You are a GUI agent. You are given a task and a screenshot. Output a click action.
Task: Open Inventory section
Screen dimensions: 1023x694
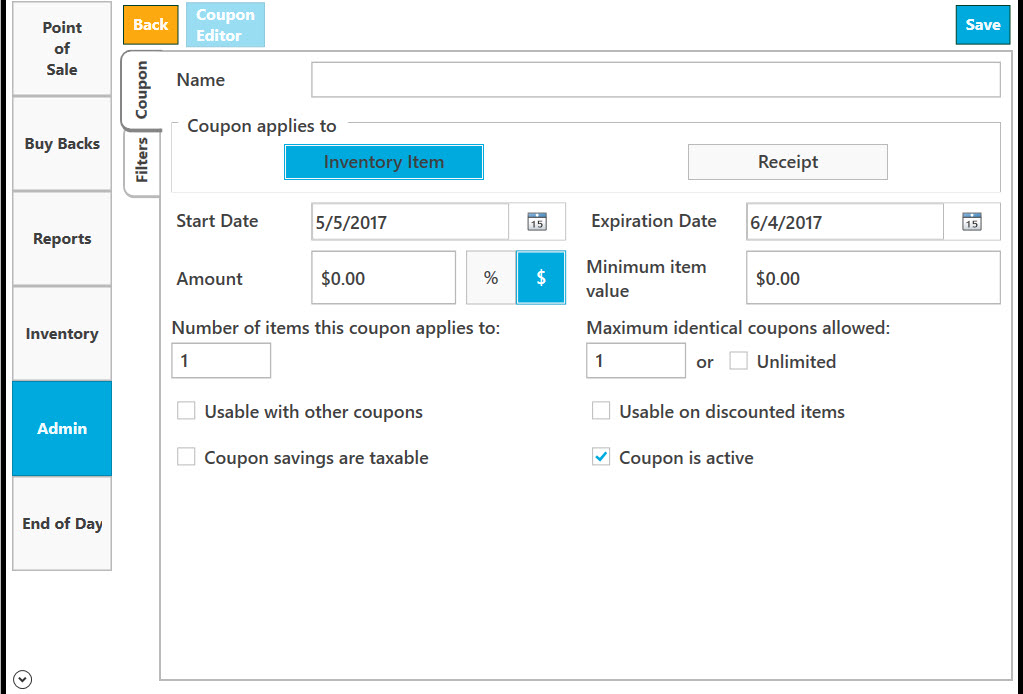click(x=62, y=333)
